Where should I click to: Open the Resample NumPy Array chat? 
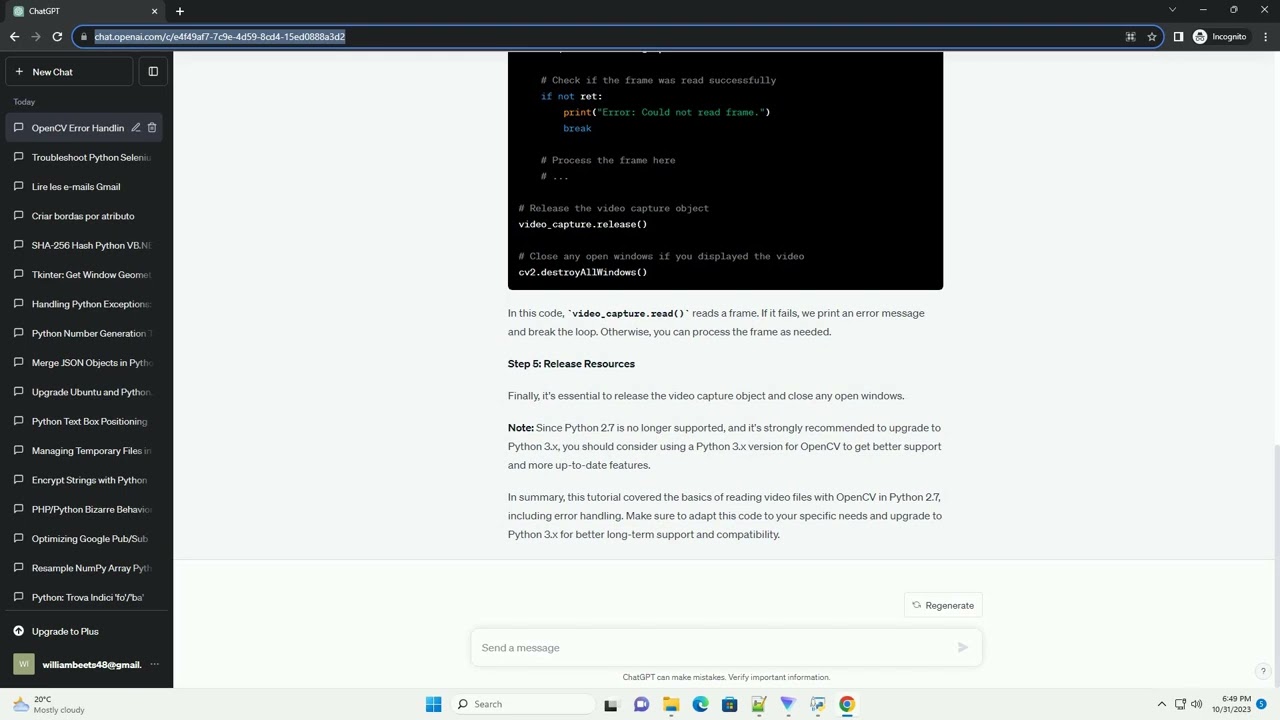[86, 568]
